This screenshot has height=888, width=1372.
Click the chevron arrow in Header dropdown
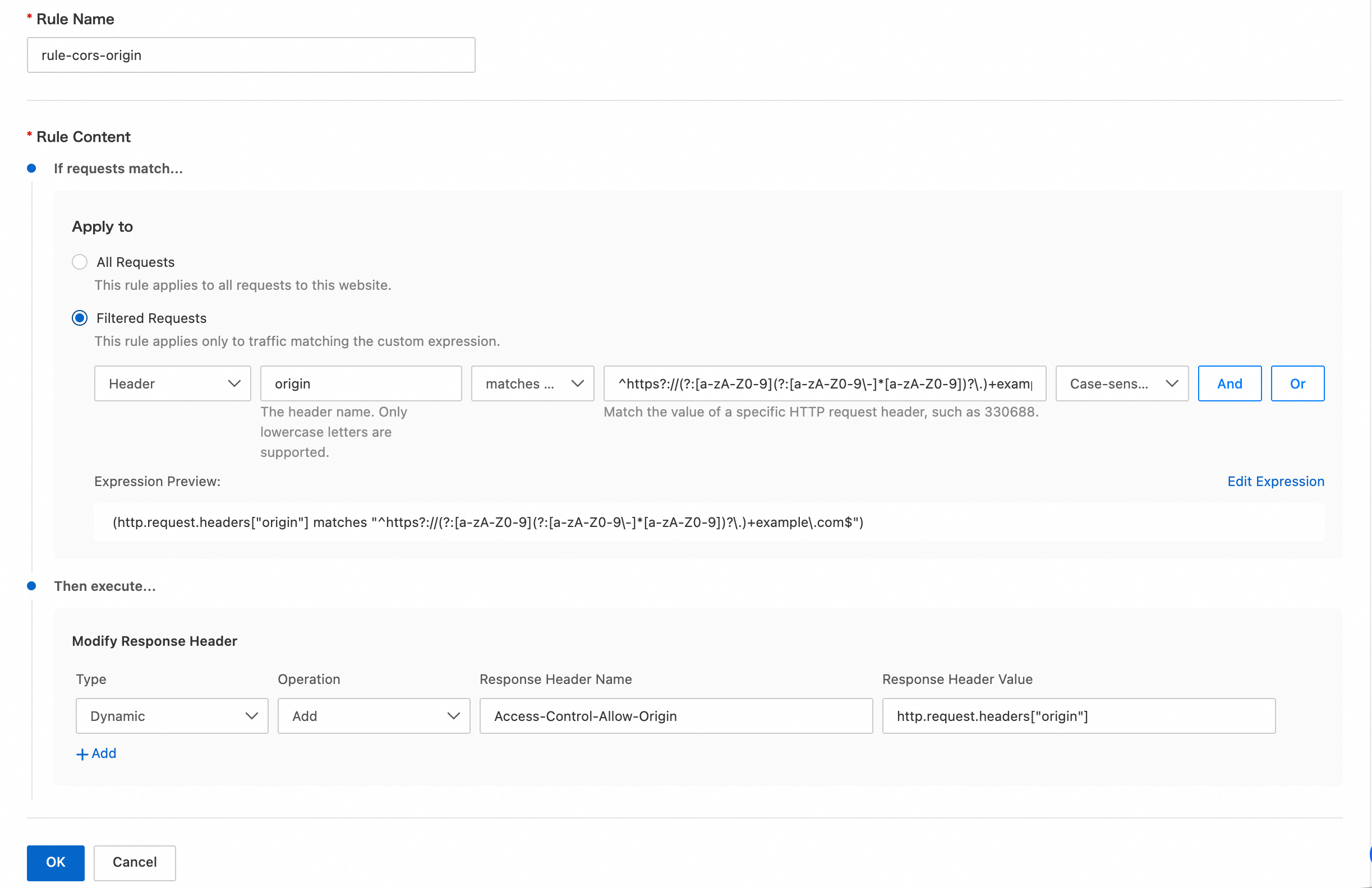234,384
